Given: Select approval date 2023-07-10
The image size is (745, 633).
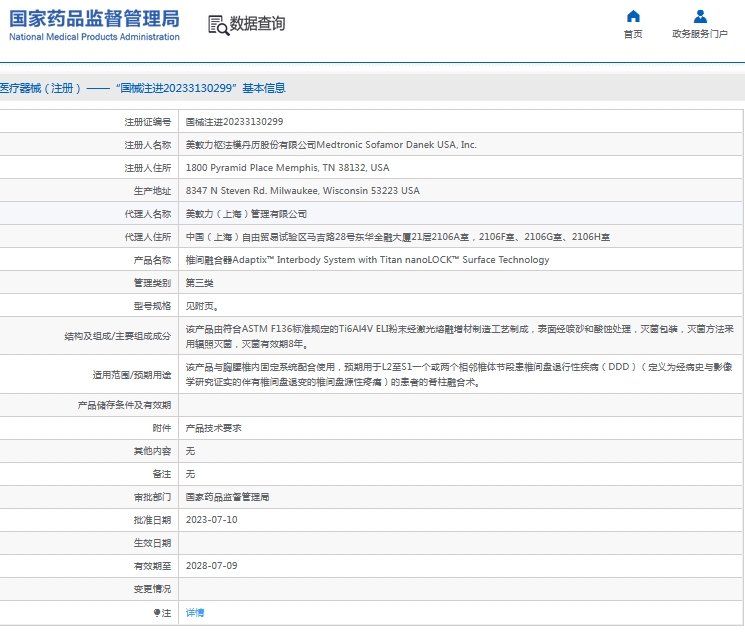Looking at the screenshot, I should [211, 519].
